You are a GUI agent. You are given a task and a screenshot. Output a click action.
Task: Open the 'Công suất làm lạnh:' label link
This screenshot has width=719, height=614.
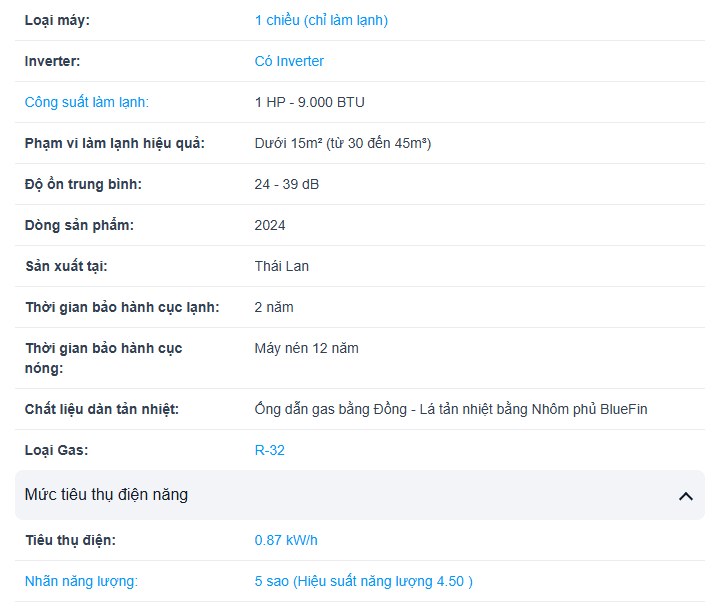click(x=87, y=102)
